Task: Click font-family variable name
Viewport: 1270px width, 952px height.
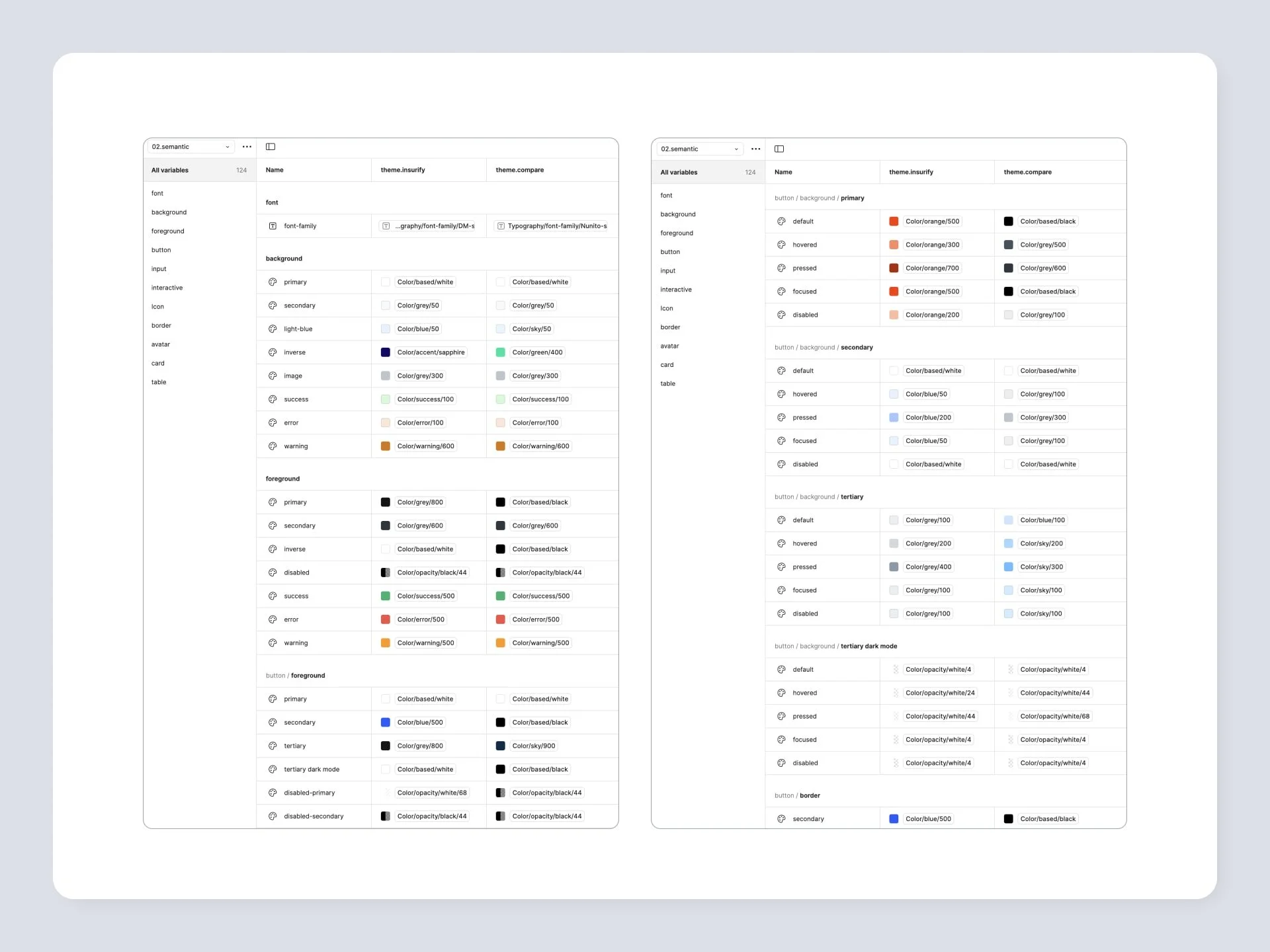Action: (x=300, y=226)
